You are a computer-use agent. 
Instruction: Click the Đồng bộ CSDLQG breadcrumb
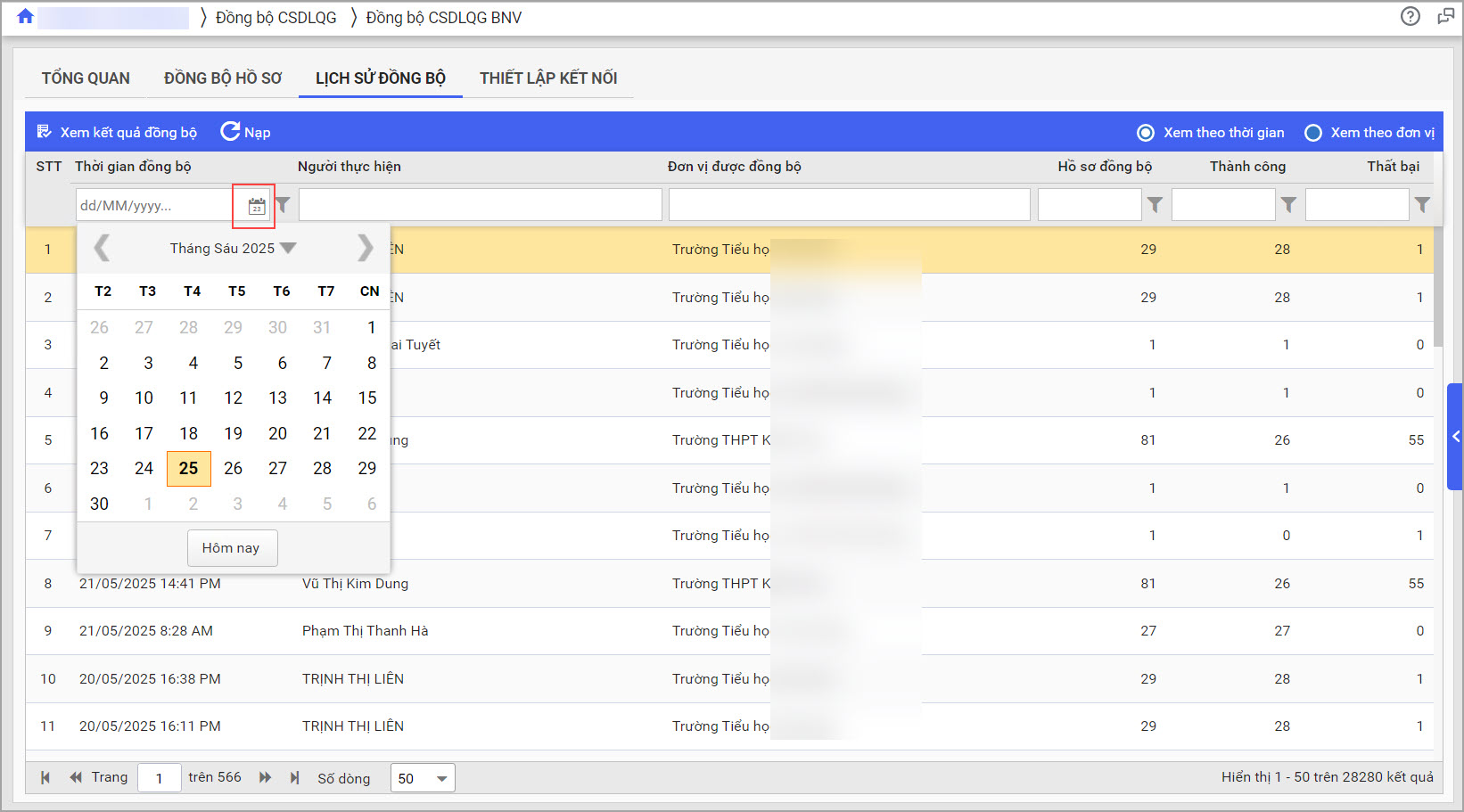pos(276,18)
